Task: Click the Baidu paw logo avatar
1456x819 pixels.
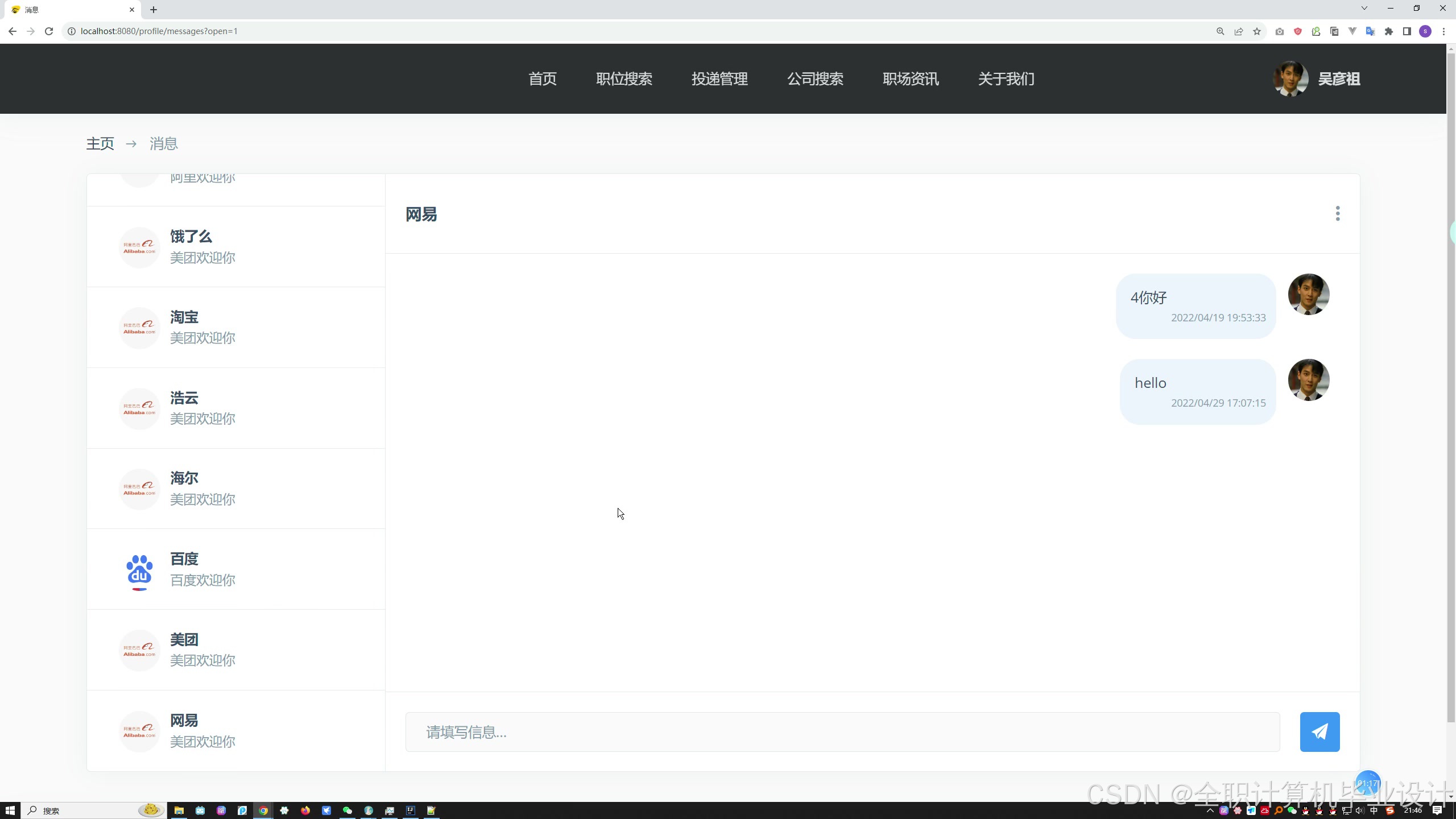Action: tap(139, 570)
